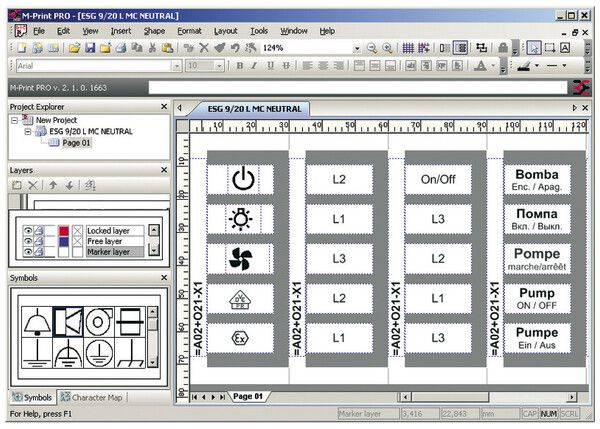Select the text box 'A' tool

click(x=565, y=48)
